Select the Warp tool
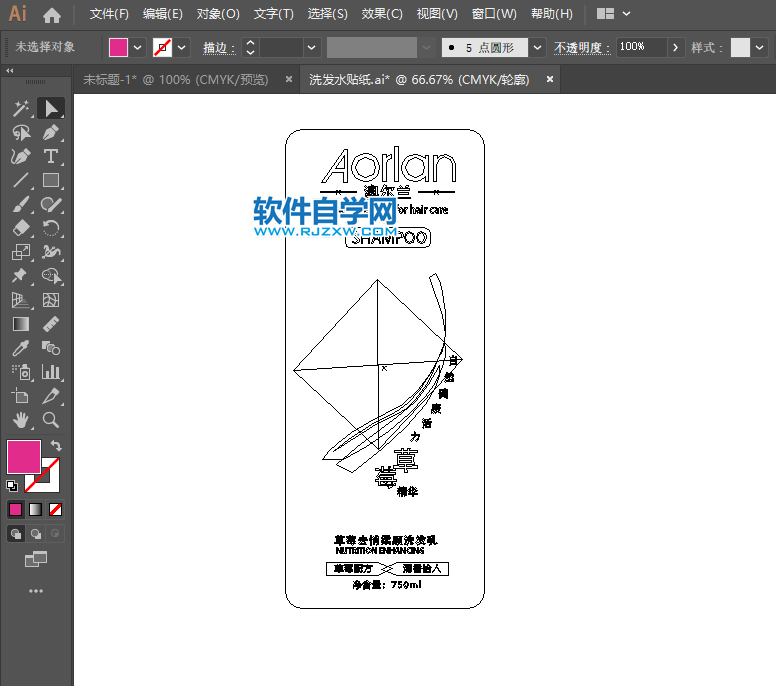Image resolution: width=776 pixels, height=686 pixels. (51, 252)
